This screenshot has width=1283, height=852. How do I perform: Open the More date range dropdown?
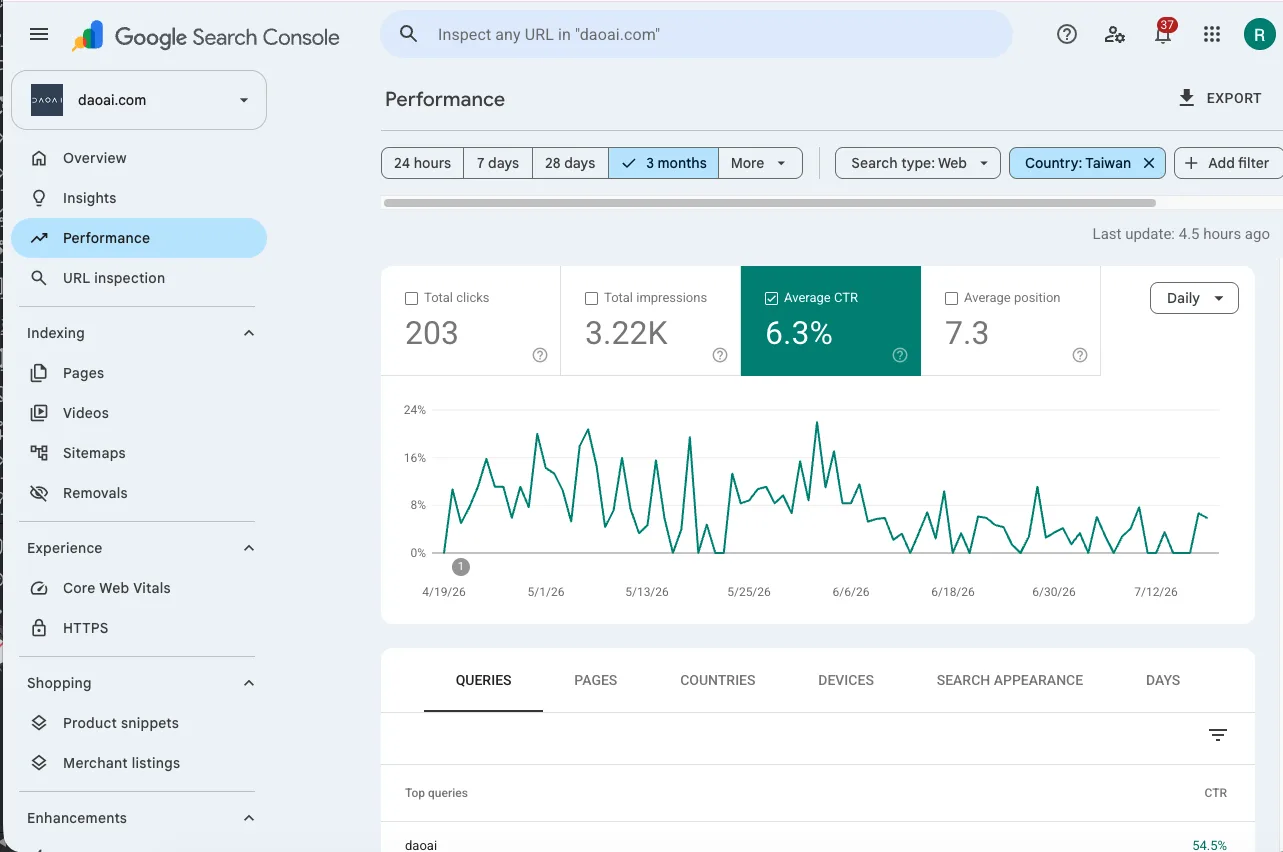pyautogui.click(x=760, y=163)
